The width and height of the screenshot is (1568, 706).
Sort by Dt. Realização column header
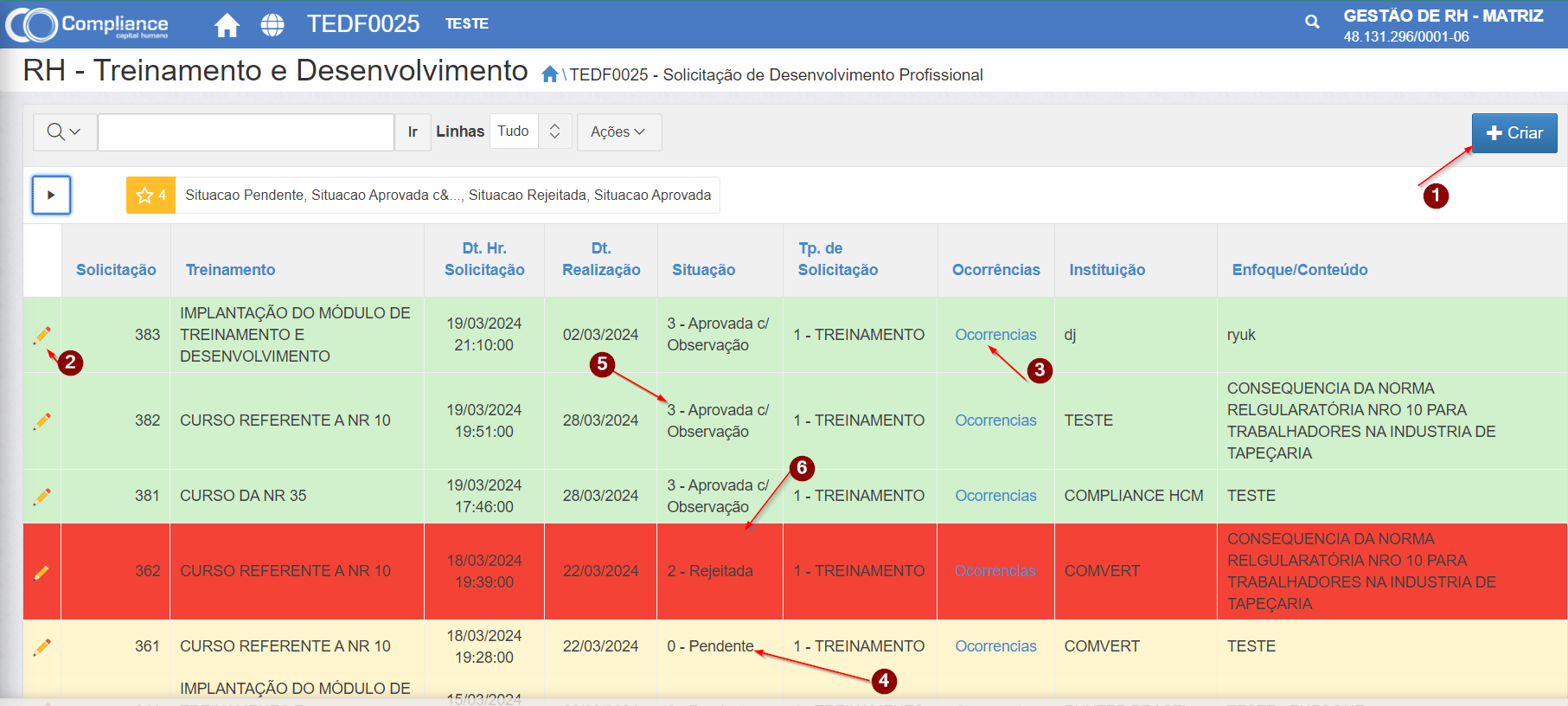[601, 260]
